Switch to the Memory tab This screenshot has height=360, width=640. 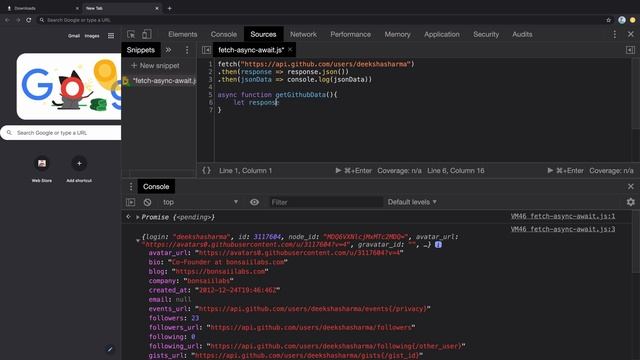397,34
